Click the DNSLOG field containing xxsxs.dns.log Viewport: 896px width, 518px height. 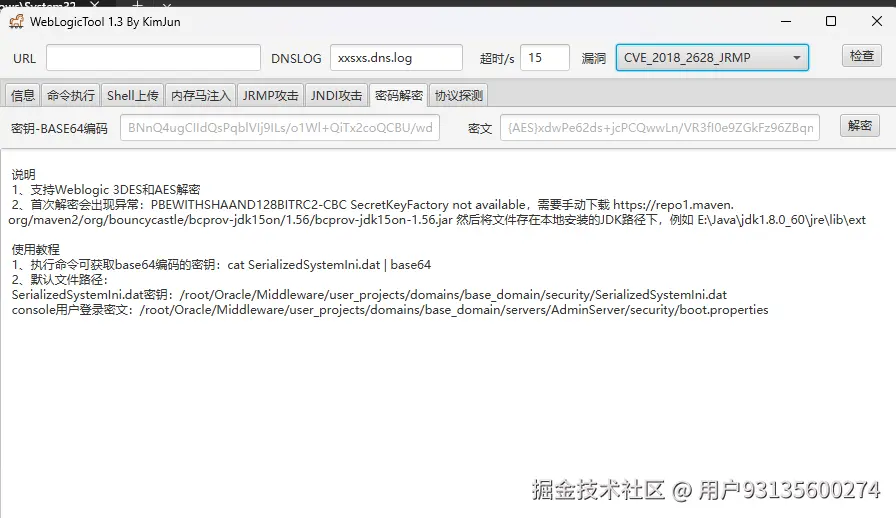(x=396, y=58)
